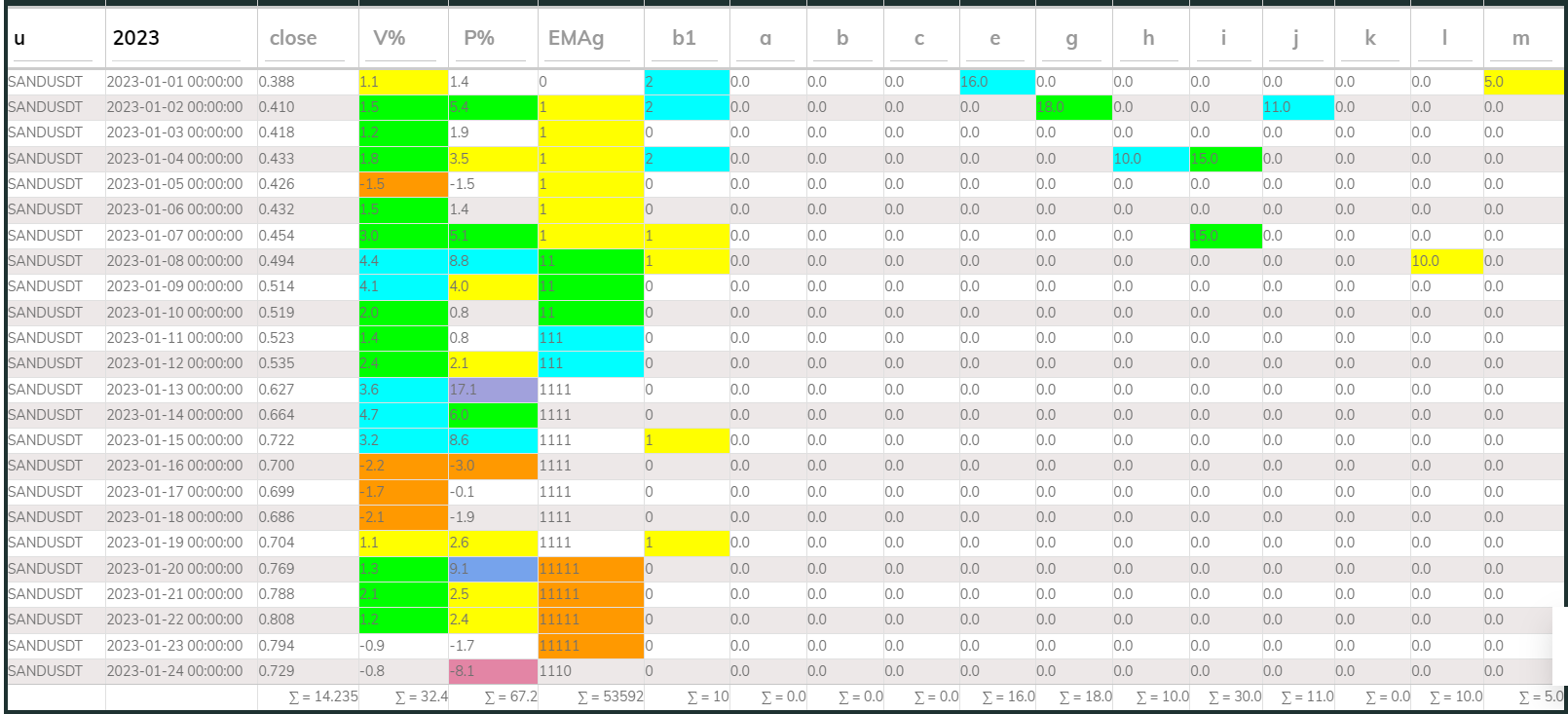
Task: Click the '2023' date column header
Action: (x=136, y=38)
